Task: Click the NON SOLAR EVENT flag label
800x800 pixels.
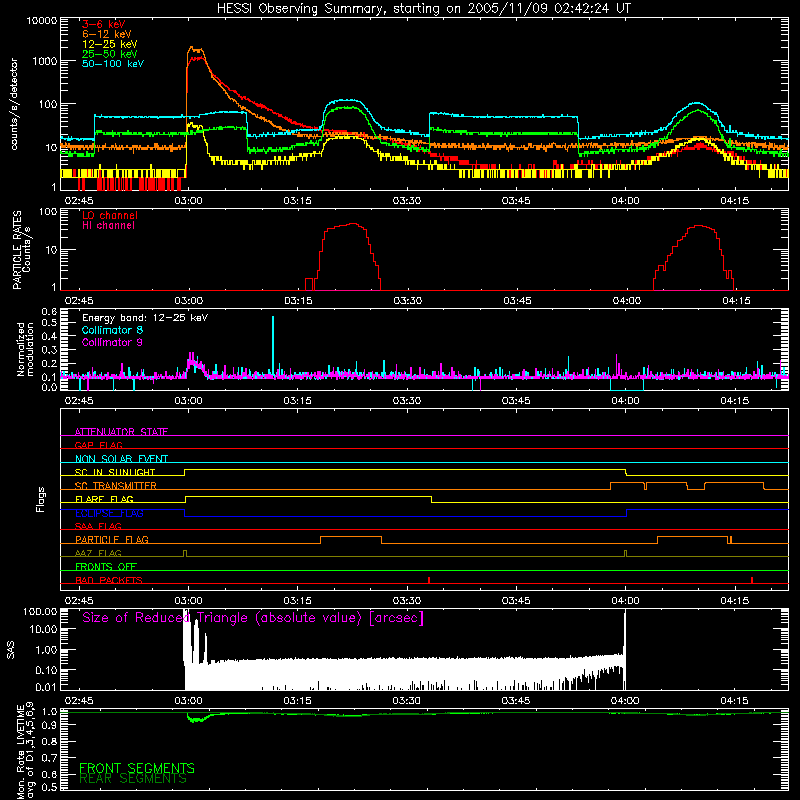Action: pyautogui.click(x=121, y=459)
